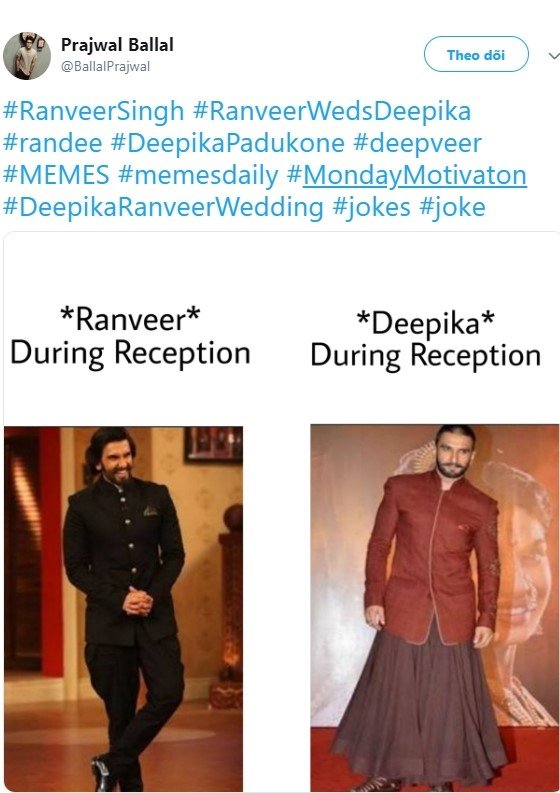
Task: Select the #randee hashtag
Action: point(52,143)
